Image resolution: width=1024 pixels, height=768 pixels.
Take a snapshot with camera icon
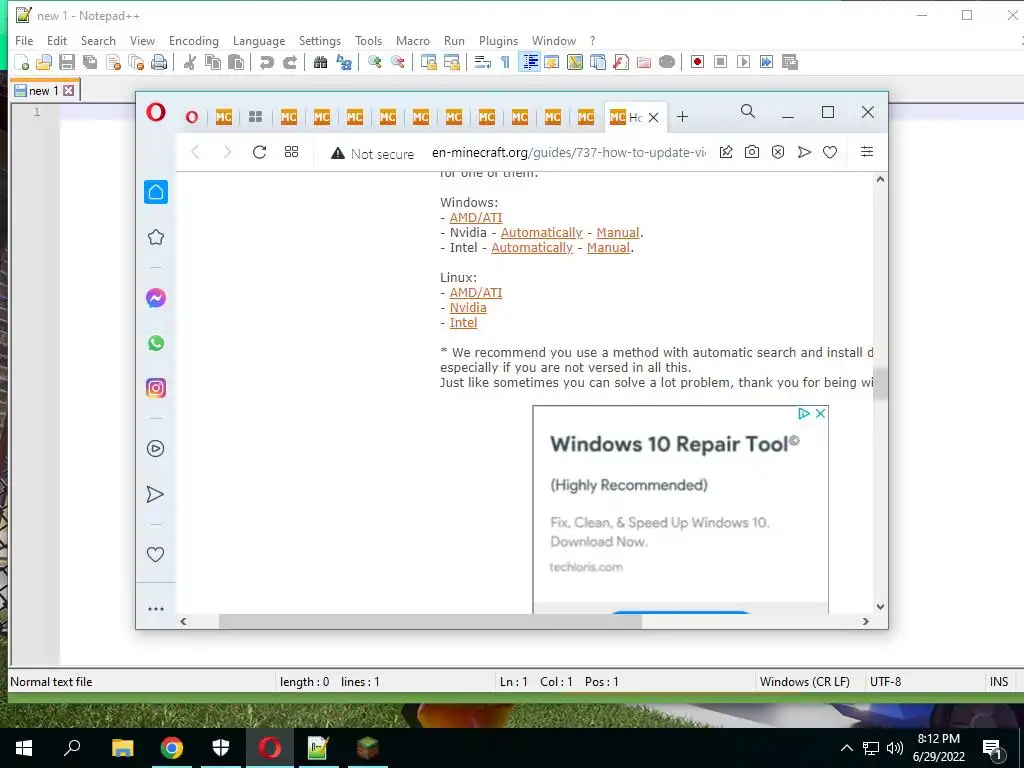[x=752, y=152]
